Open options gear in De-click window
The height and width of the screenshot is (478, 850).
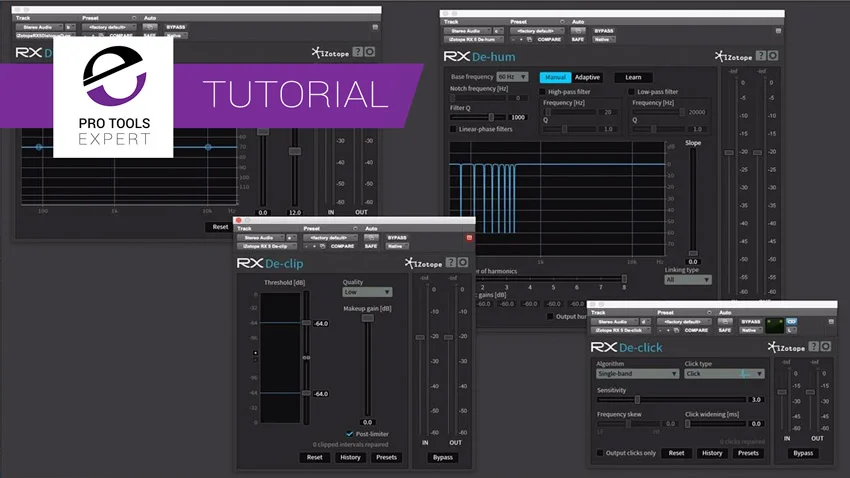[x=826, y=346]
